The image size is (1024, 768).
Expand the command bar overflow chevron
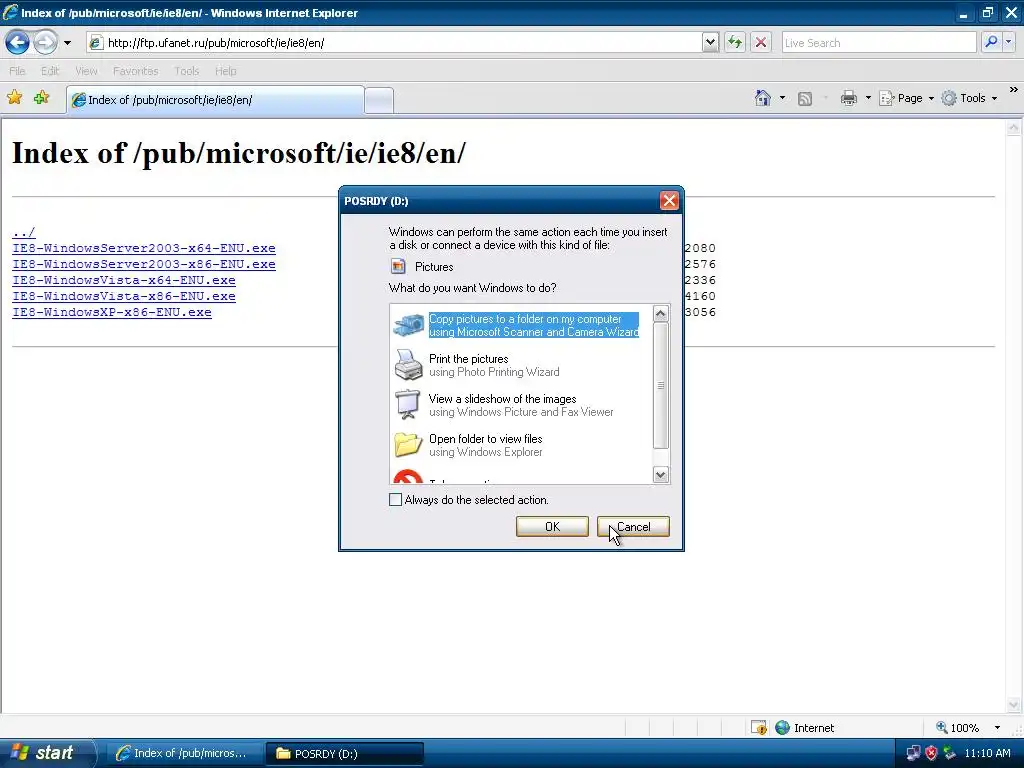pyautogui.click(x=1014, y=90)
